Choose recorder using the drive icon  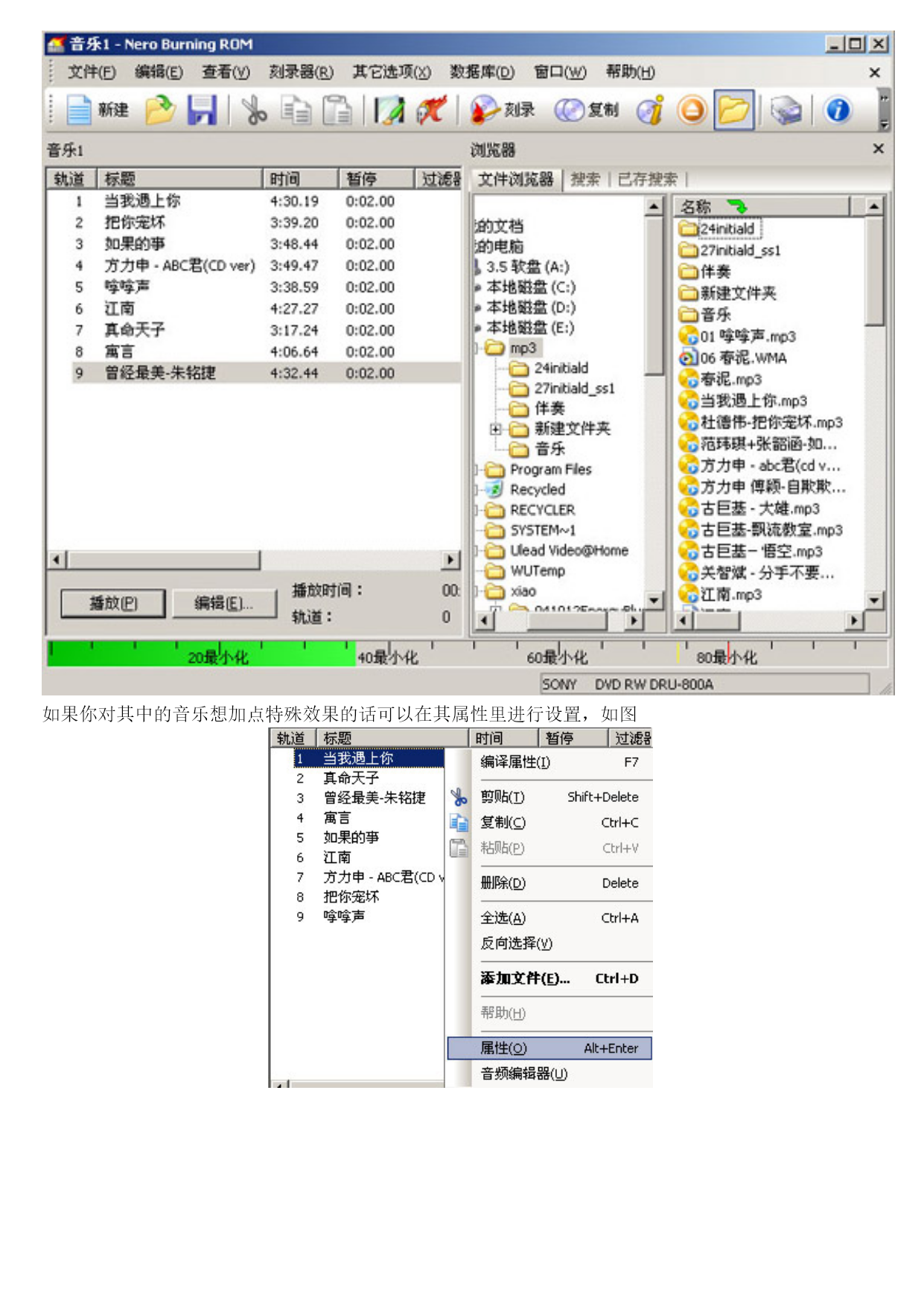[786, 110]
